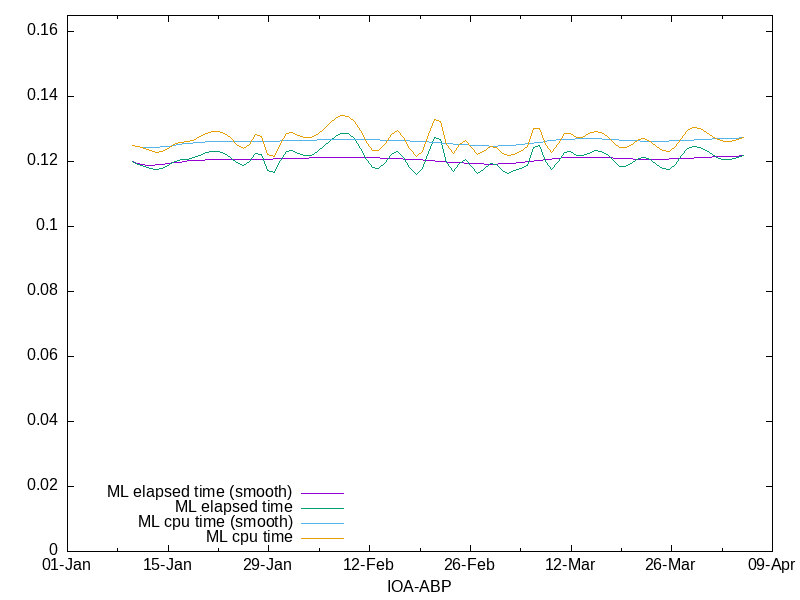
Task: Click the IOA-ABP x-axis title
Action: (x=419, y=586)
